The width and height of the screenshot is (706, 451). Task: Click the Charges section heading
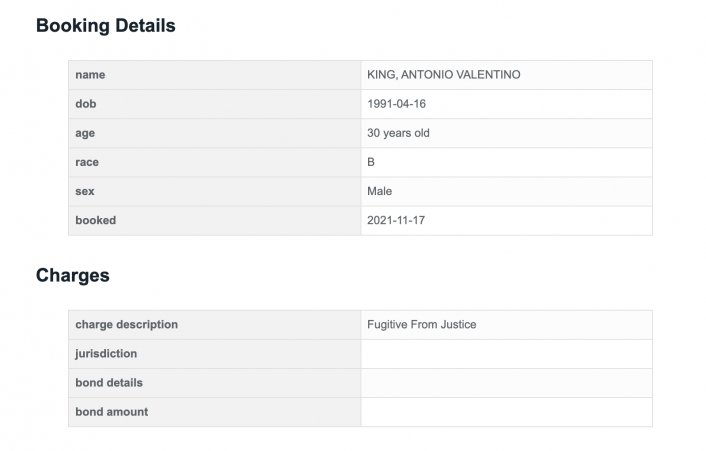click(x=72, y=275)
